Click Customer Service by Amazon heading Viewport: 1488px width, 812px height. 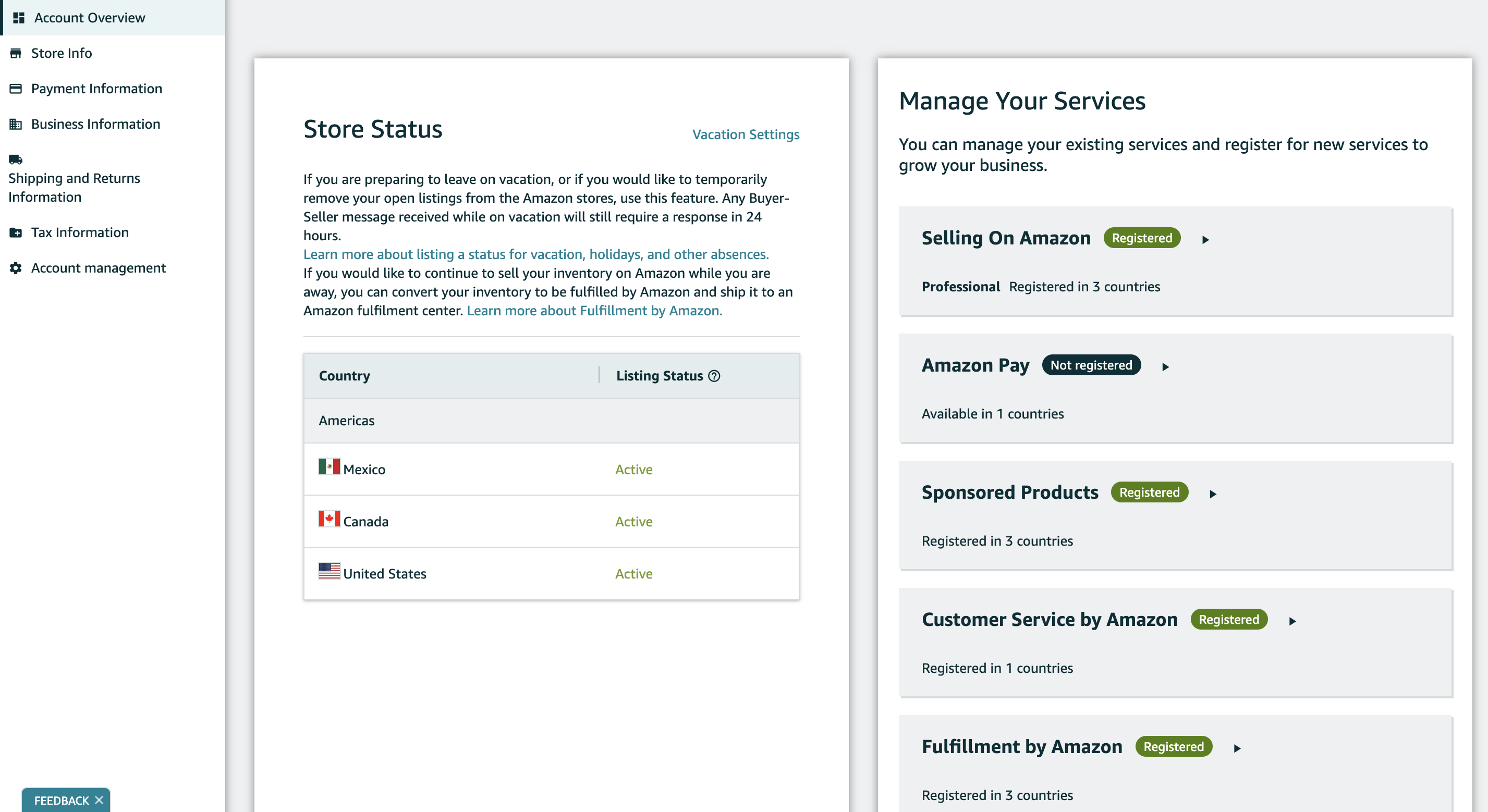(1049, 619)
